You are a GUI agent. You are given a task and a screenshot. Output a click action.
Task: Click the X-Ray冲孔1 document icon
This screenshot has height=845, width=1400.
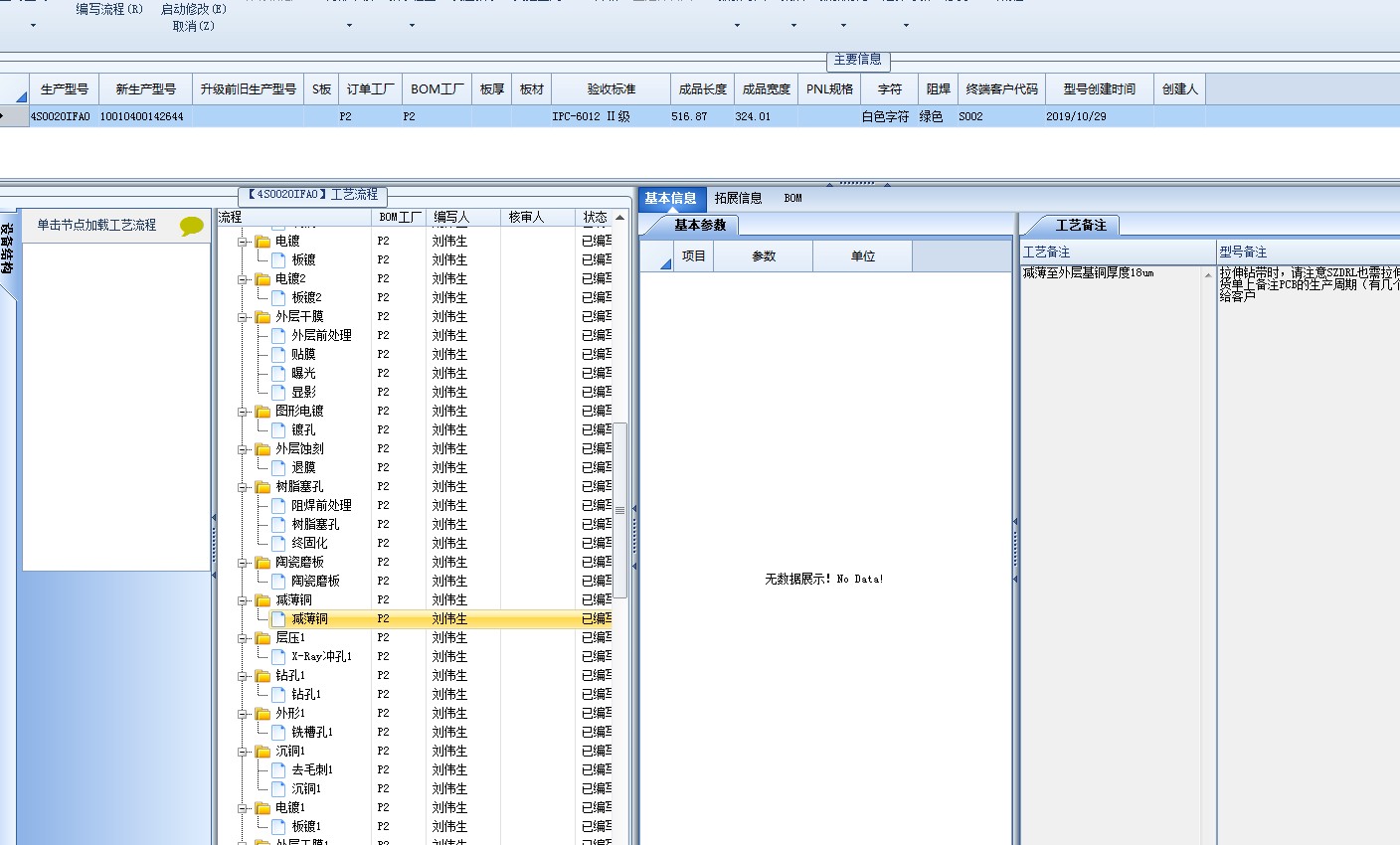(279, 656)
